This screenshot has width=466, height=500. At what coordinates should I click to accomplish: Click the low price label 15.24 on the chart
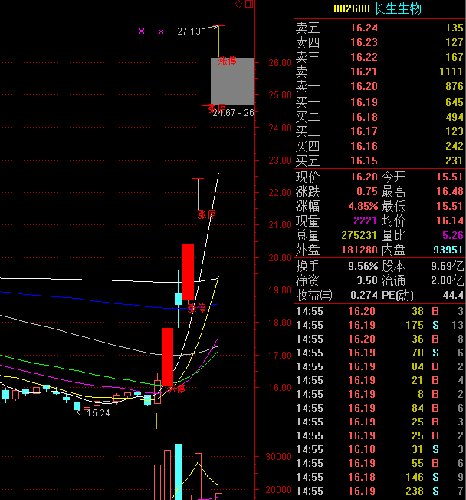click(x=98, y=413)
